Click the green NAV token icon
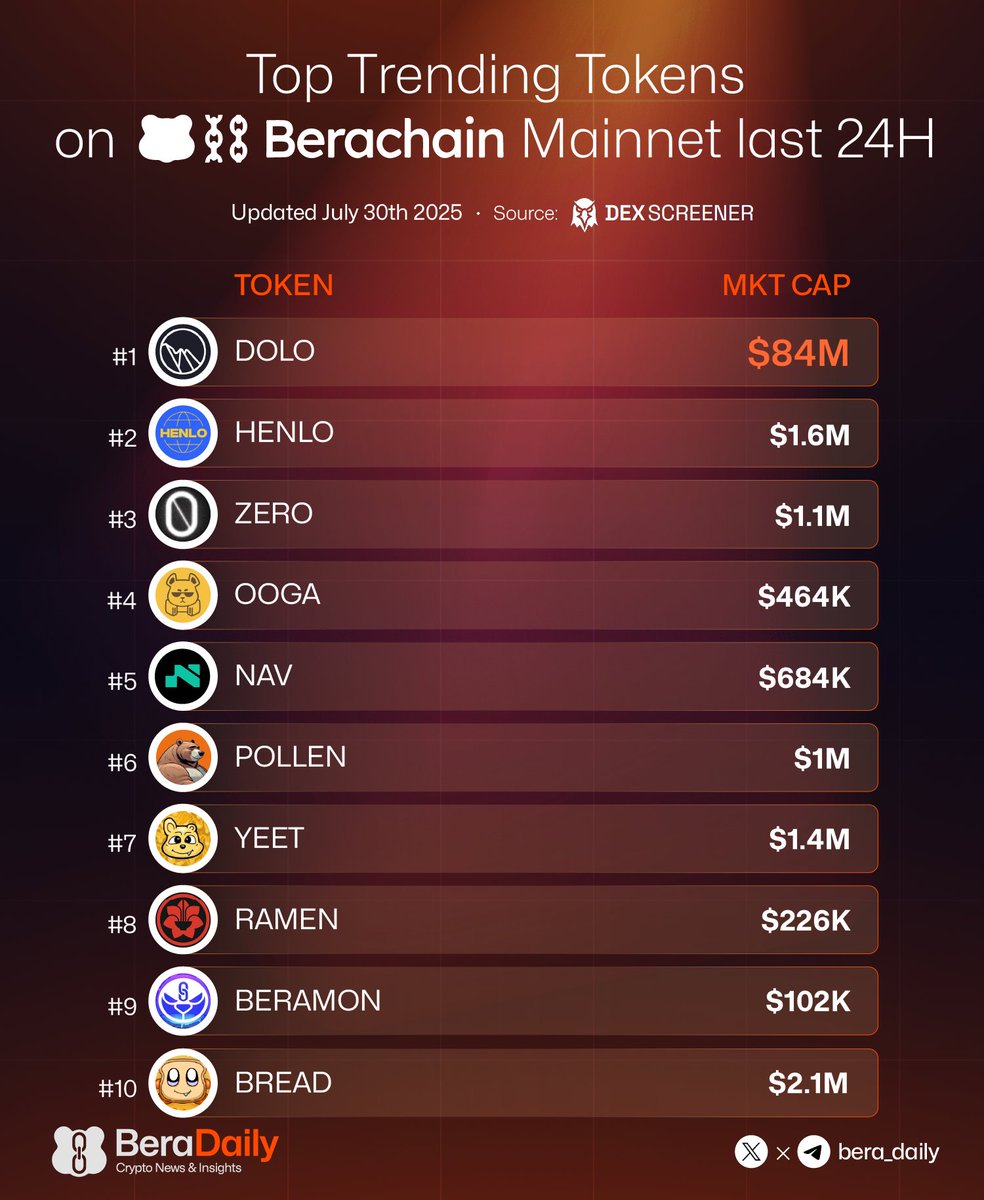Viewport: 984px width, 1200px height. (183, 676)
